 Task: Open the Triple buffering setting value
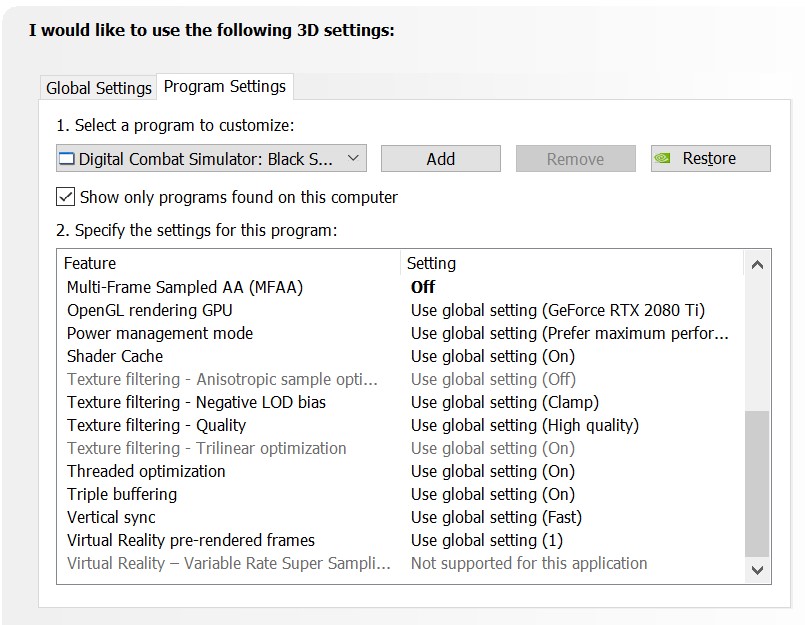493,494
